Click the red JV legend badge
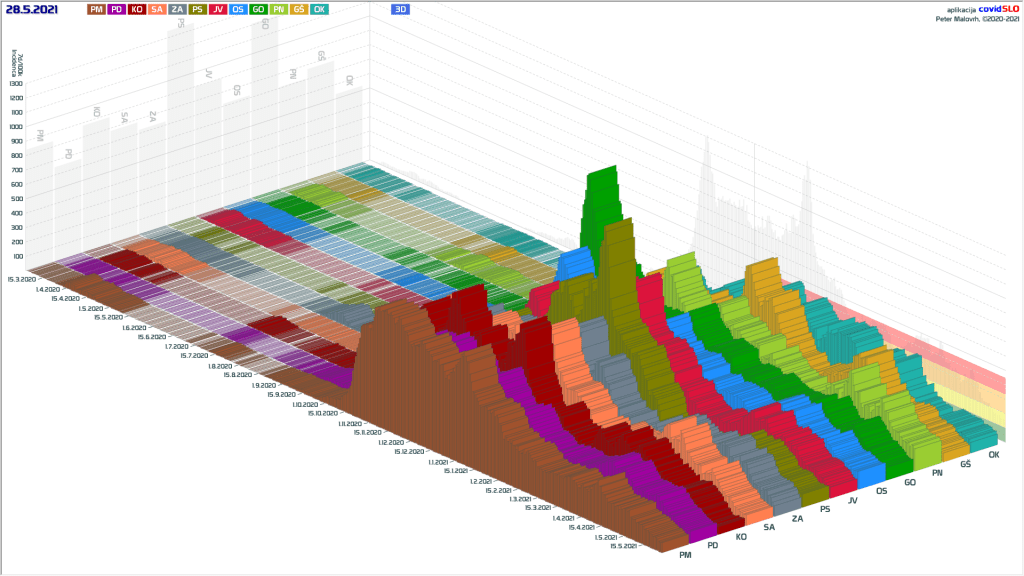 (x=218, y=9)
